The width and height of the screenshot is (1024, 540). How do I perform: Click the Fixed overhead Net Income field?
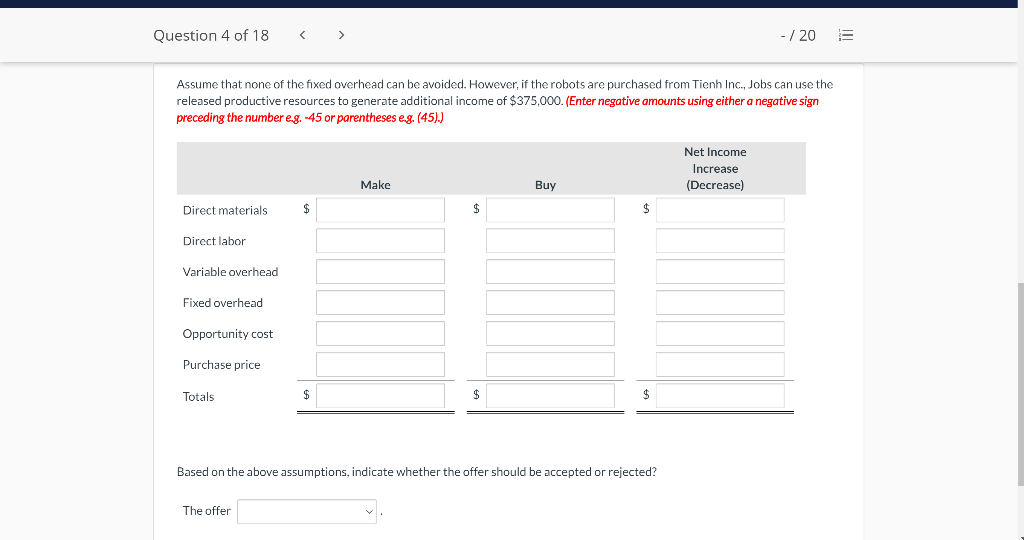coord(720,303)
